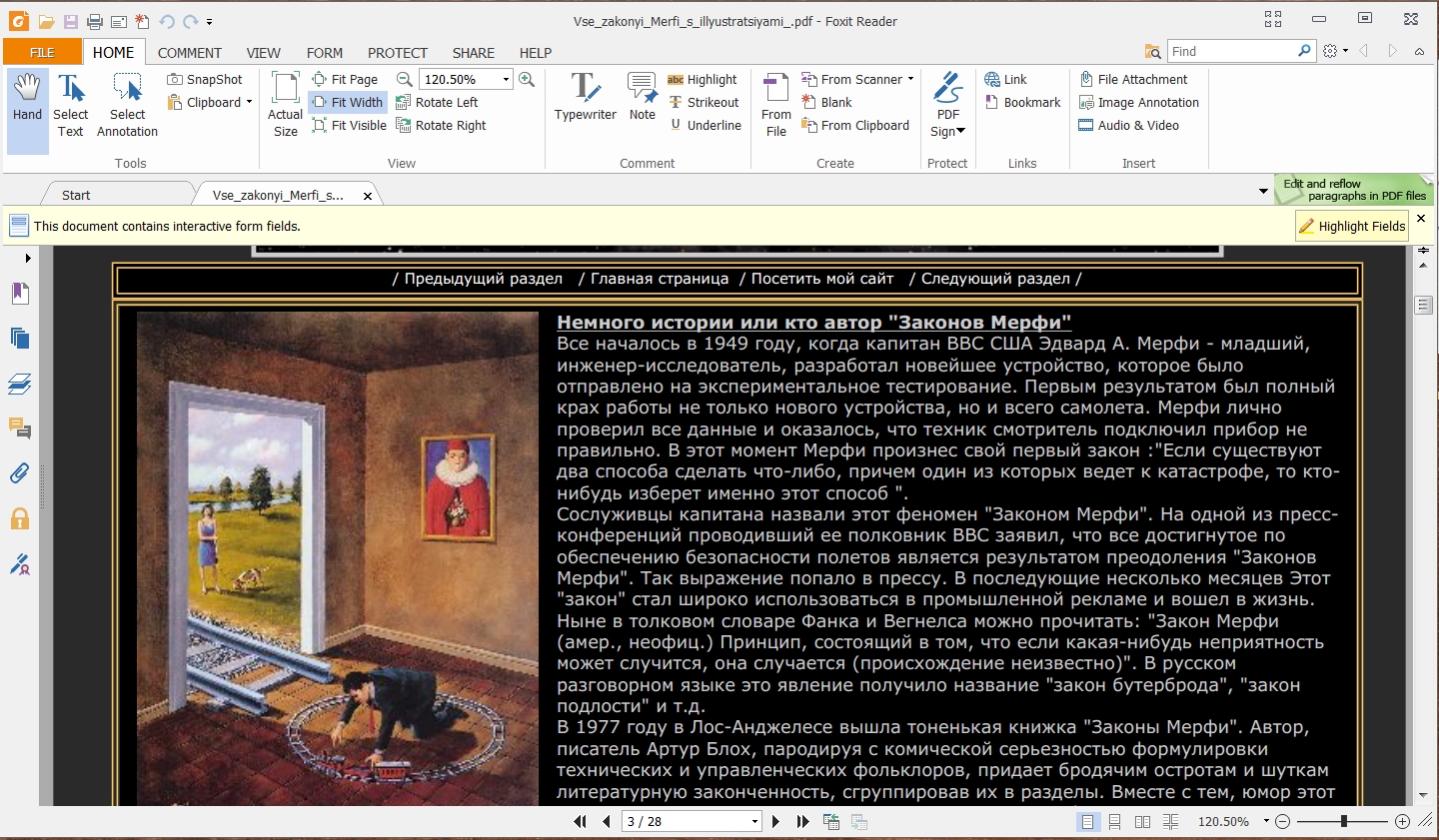Go to the next page
The width and height of the screenshot is (1439, 840).
coord(775,821)
